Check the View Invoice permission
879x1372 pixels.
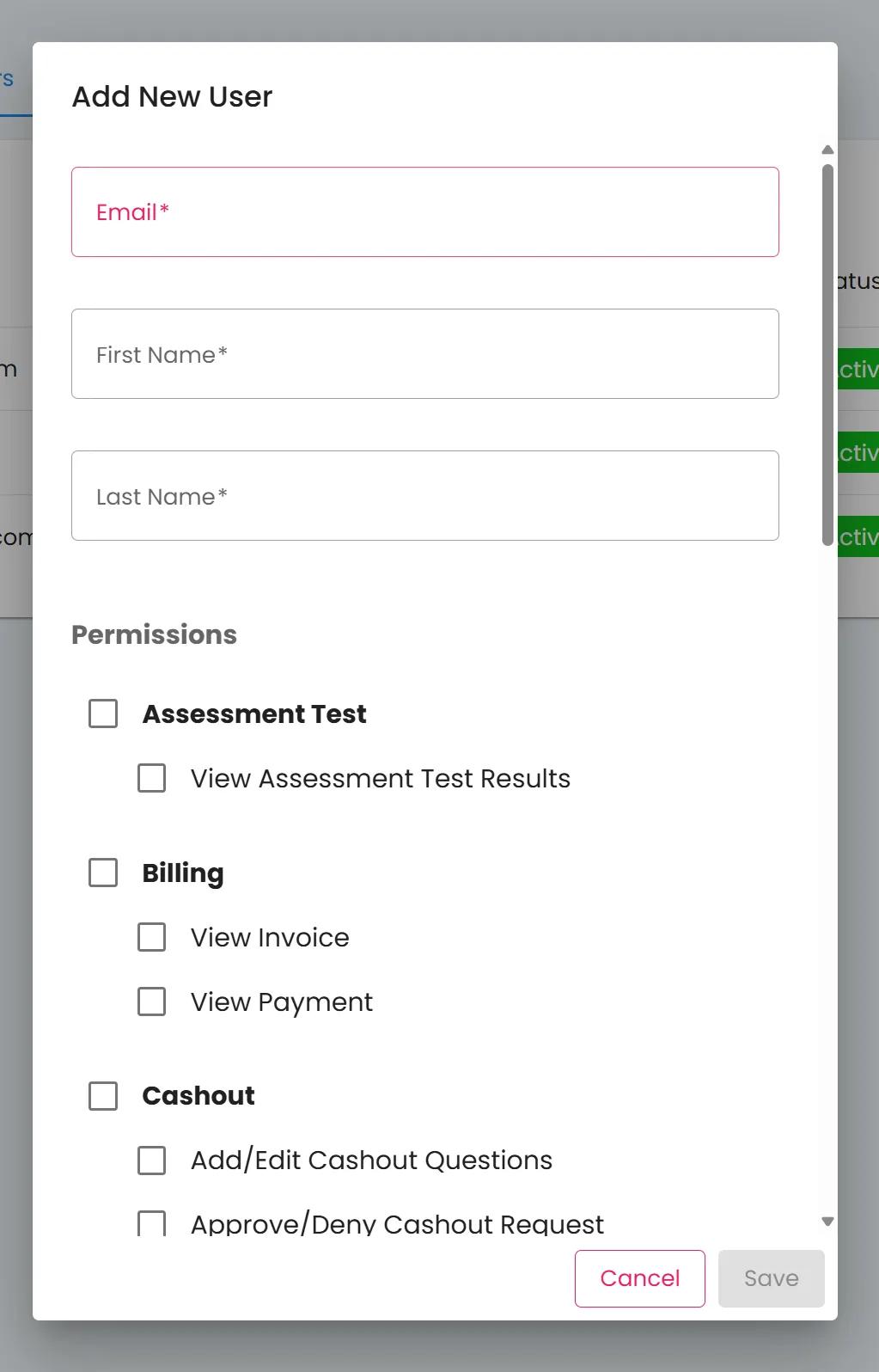tap(152, 937)
